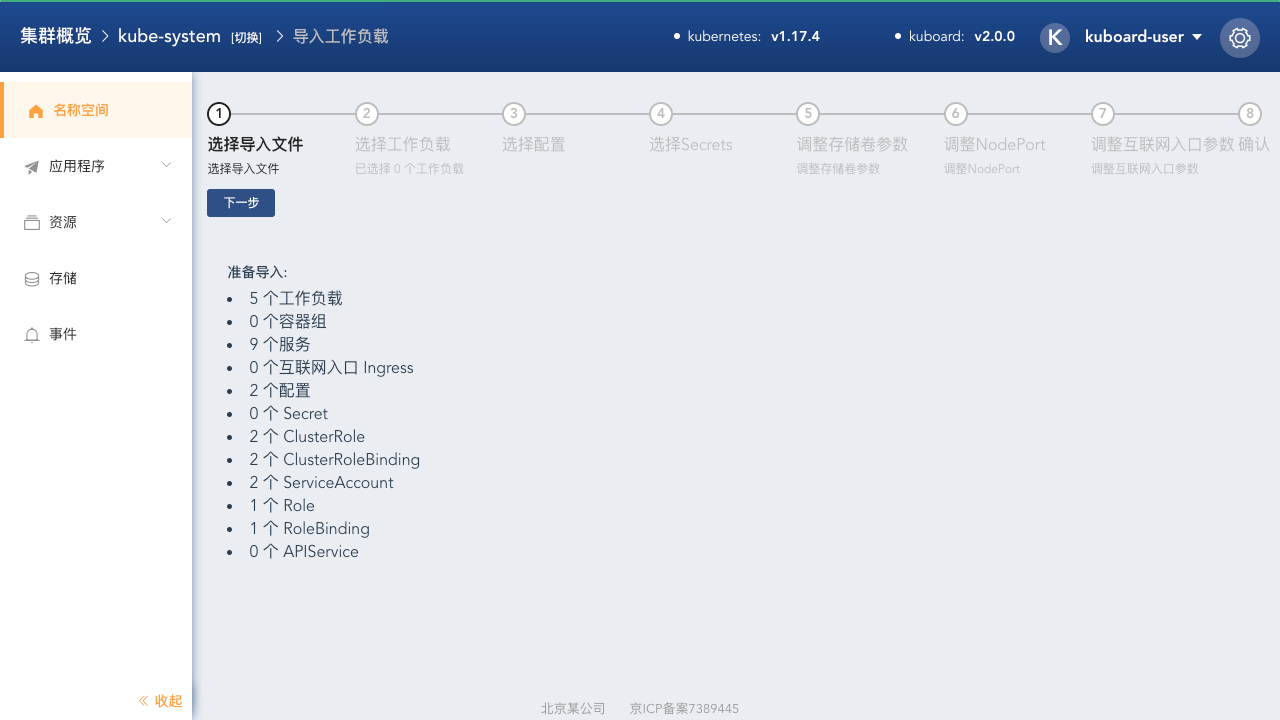Click step 2 circle 选择工作负载
Screen dimensions: 1280x720
point(367,114)
